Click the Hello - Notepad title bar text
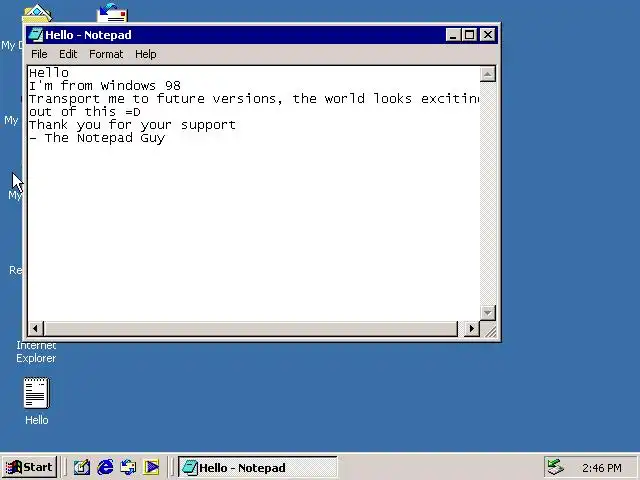This screenshot has width=640, height=480. (89, 35)
